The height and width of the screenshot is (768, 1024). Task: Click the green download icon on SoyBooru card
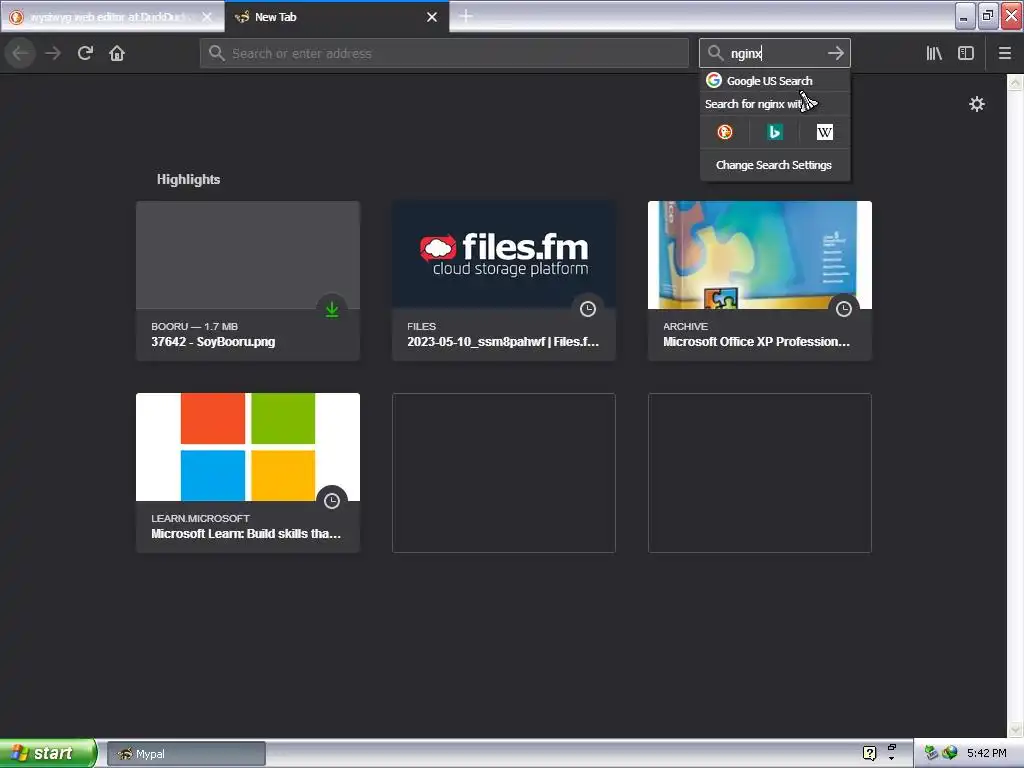332,309
